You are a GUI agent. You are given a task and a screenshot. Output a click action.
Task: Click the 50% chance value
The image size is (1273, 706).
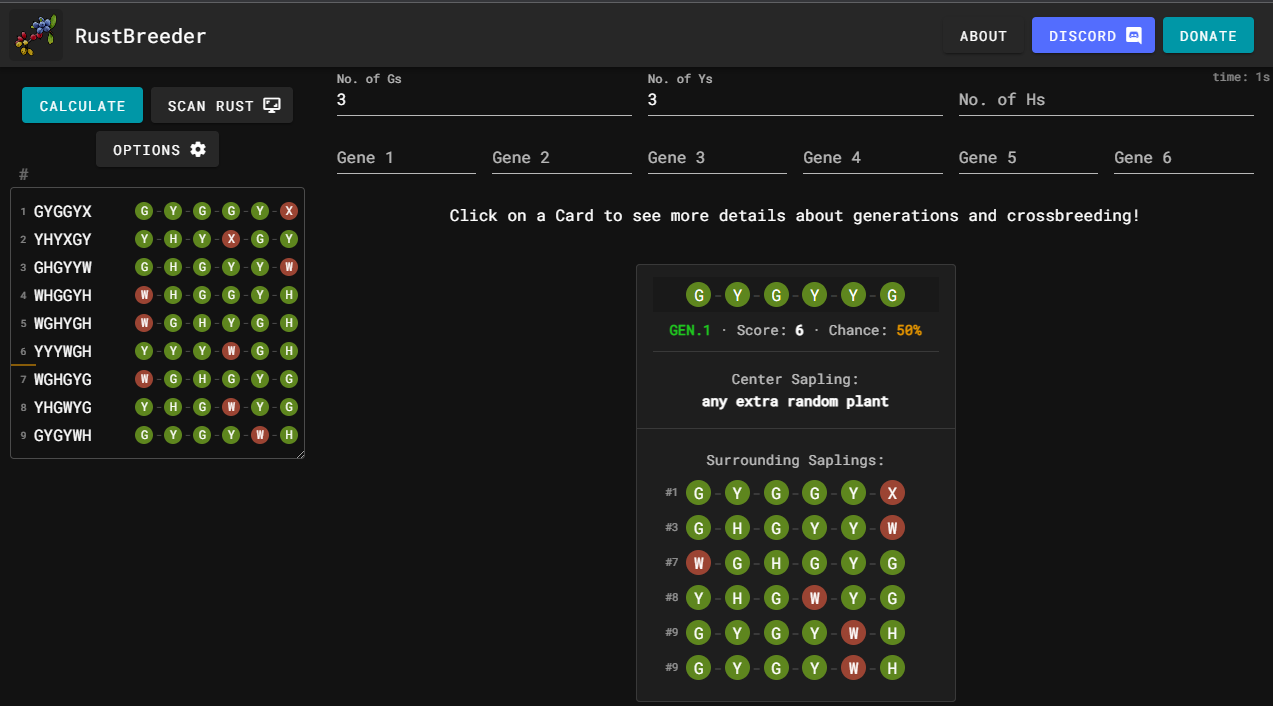909,330
